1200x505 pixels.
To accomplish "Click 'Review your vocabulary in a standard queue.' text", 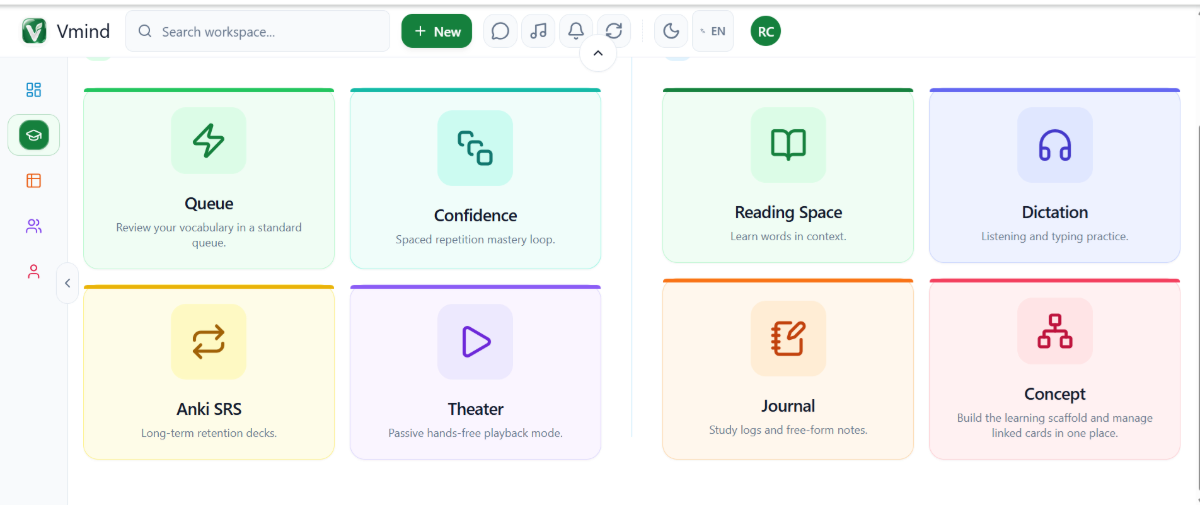I will click(209, 235).
